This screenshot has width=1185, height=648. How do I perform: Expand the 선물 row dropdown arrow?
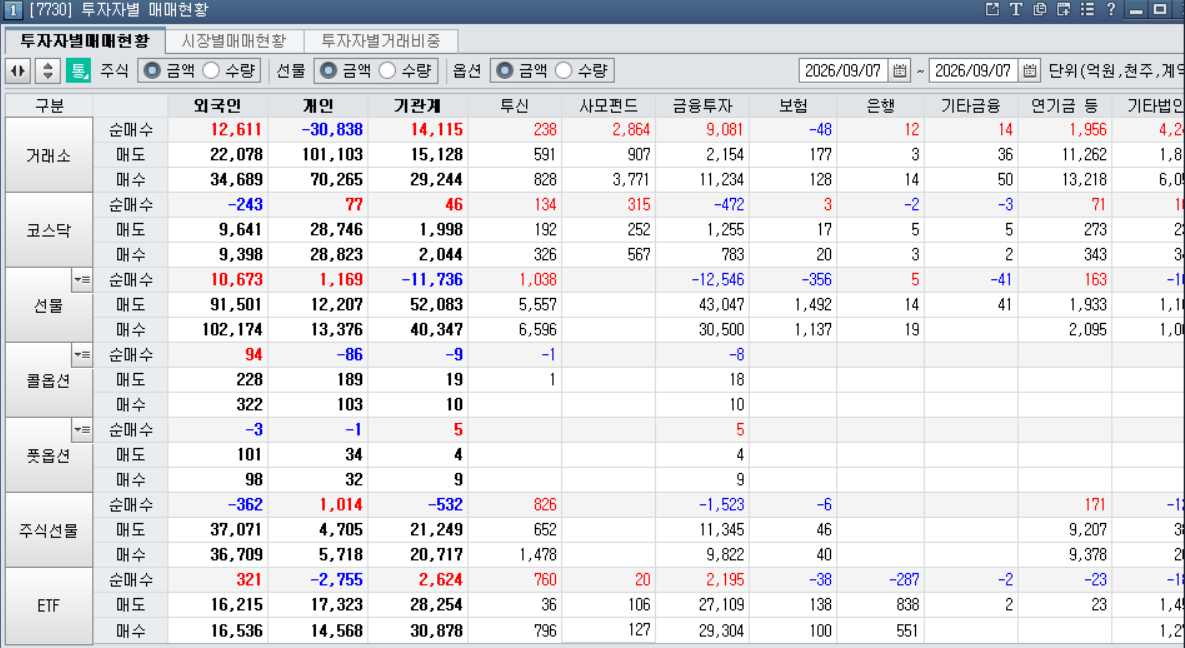pyautogui.click(x=82, y=280)
